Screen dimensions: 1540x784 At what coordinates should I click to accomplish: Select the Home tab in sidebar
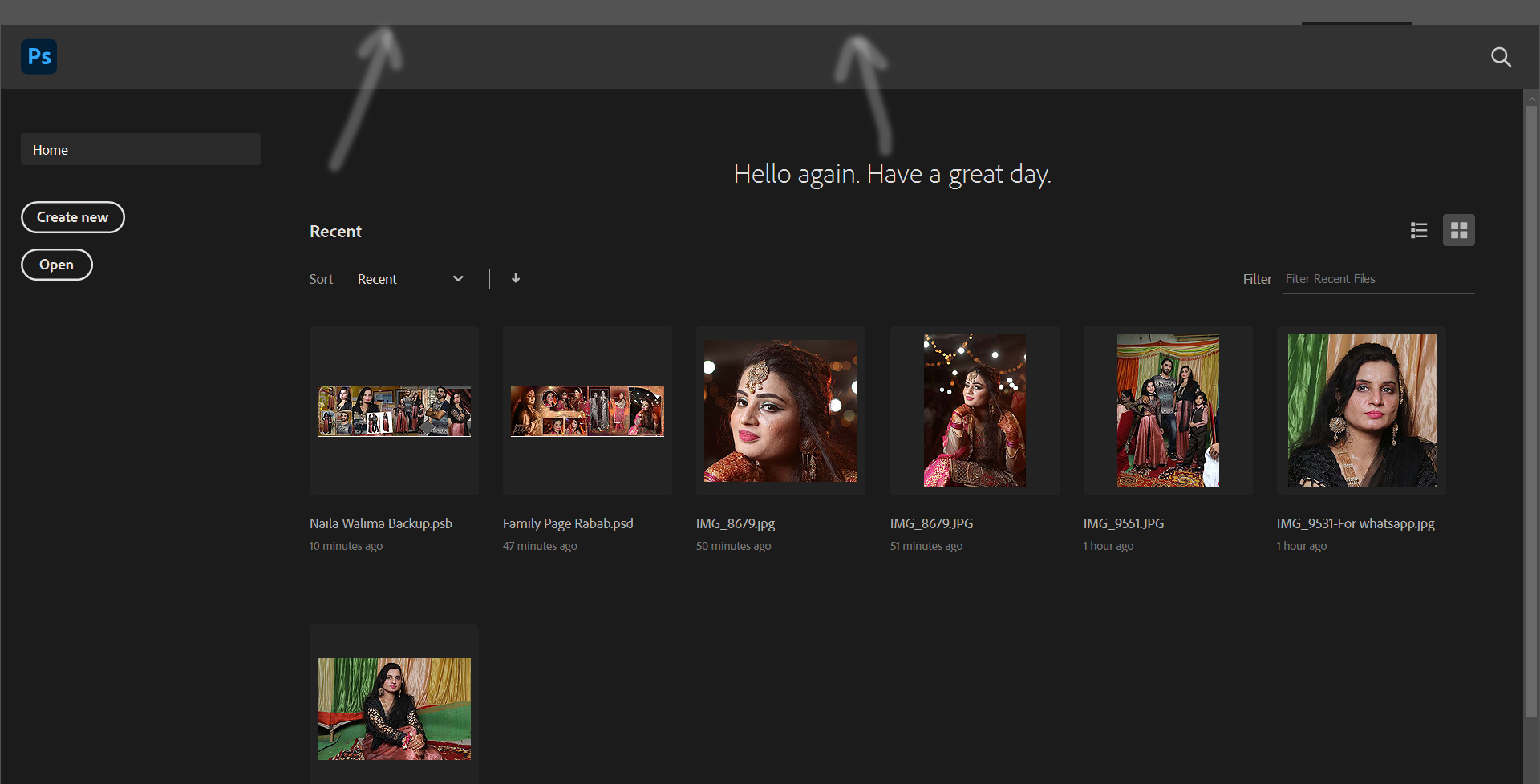coord(141,149)
